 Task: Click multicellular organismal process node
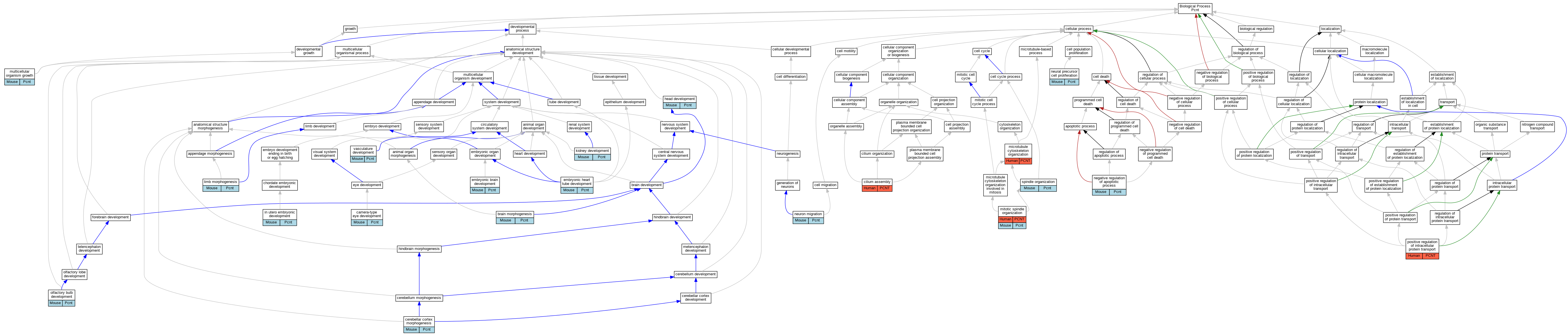pyautogui.click(x=352, y=51)
